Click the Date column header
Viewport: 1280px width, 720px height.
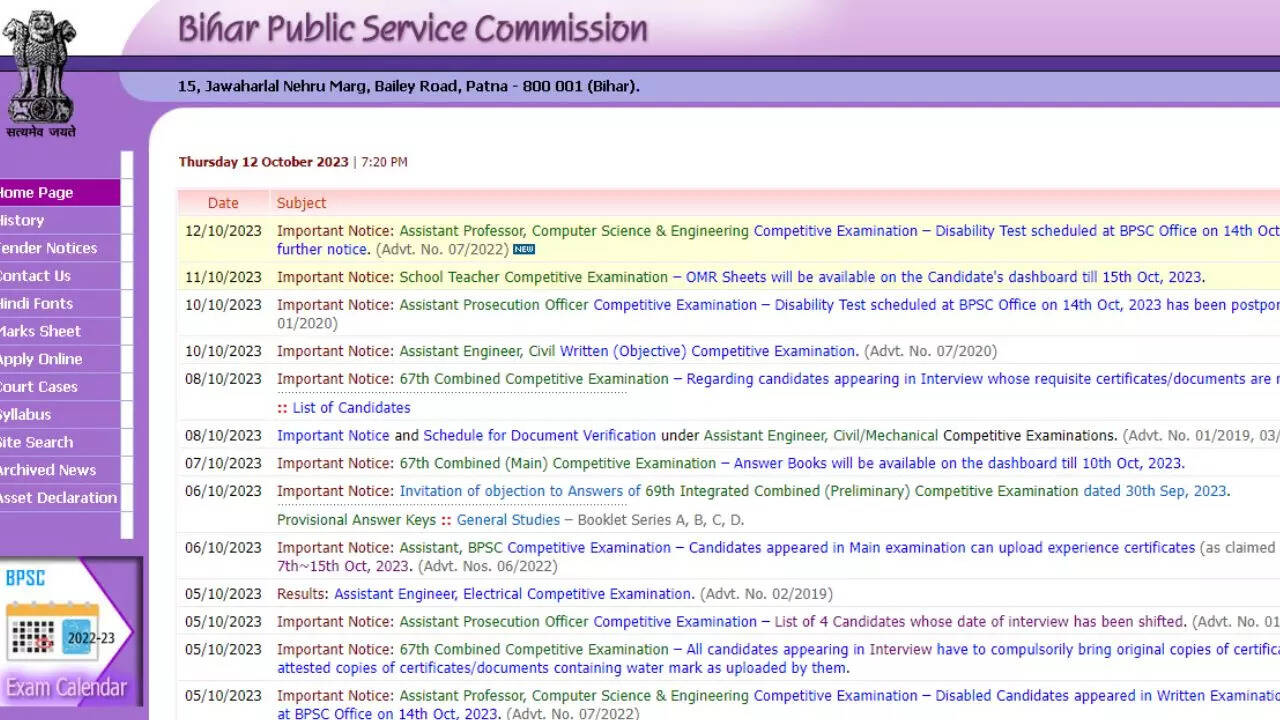coord(223,203)
